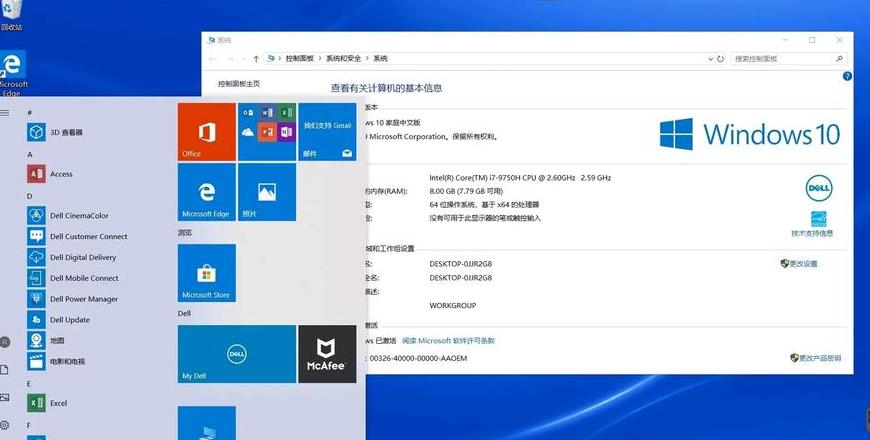The width and height of the screenshot is (870, 440).
Task: Open the 回收站 recycle bin
Action: tap(12, 14)
